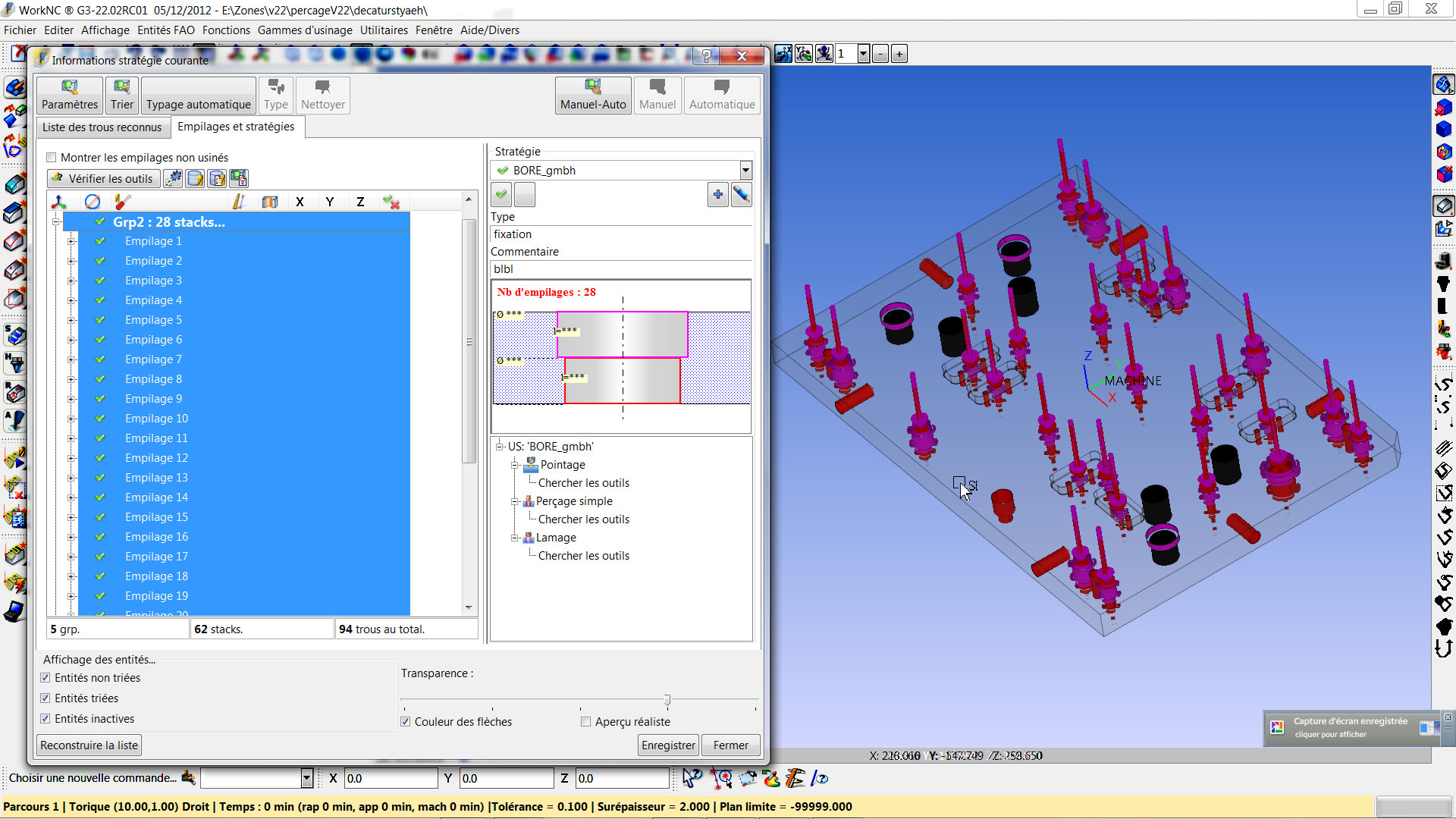The width and height of the screenshot is (1456, 819).
Task: Click the Transparence slider handle
Action: pyautogui.click(x=667, y=699)
